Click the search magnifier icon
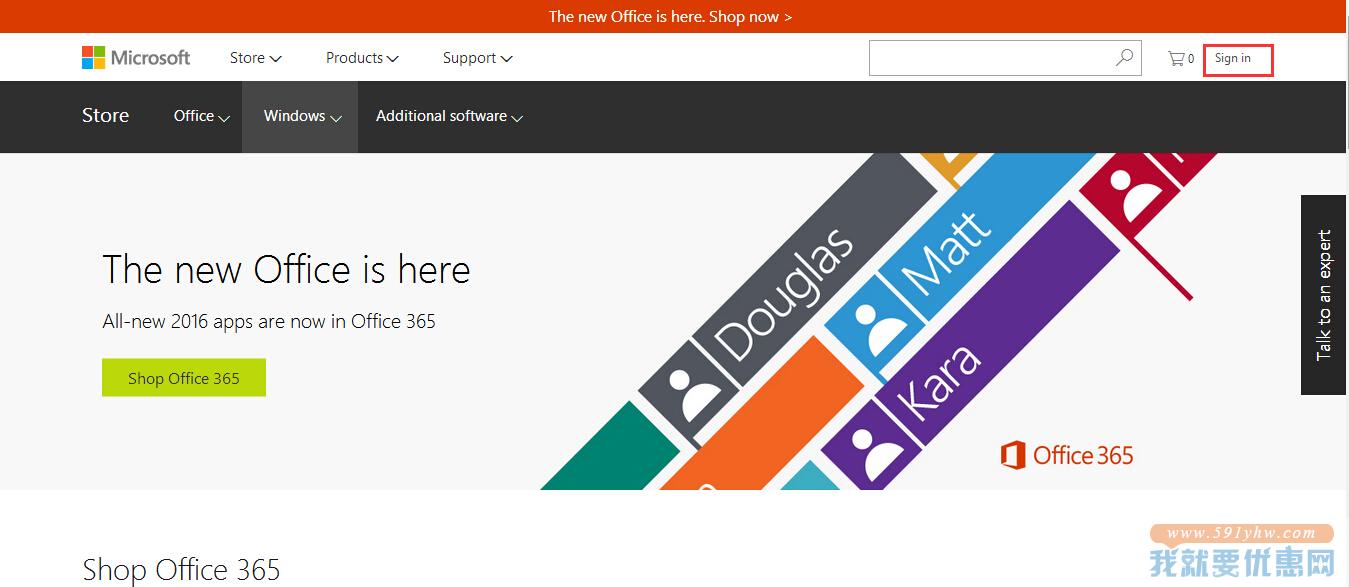This screenshot has width=1349, height=587. tap(1124, 58)
